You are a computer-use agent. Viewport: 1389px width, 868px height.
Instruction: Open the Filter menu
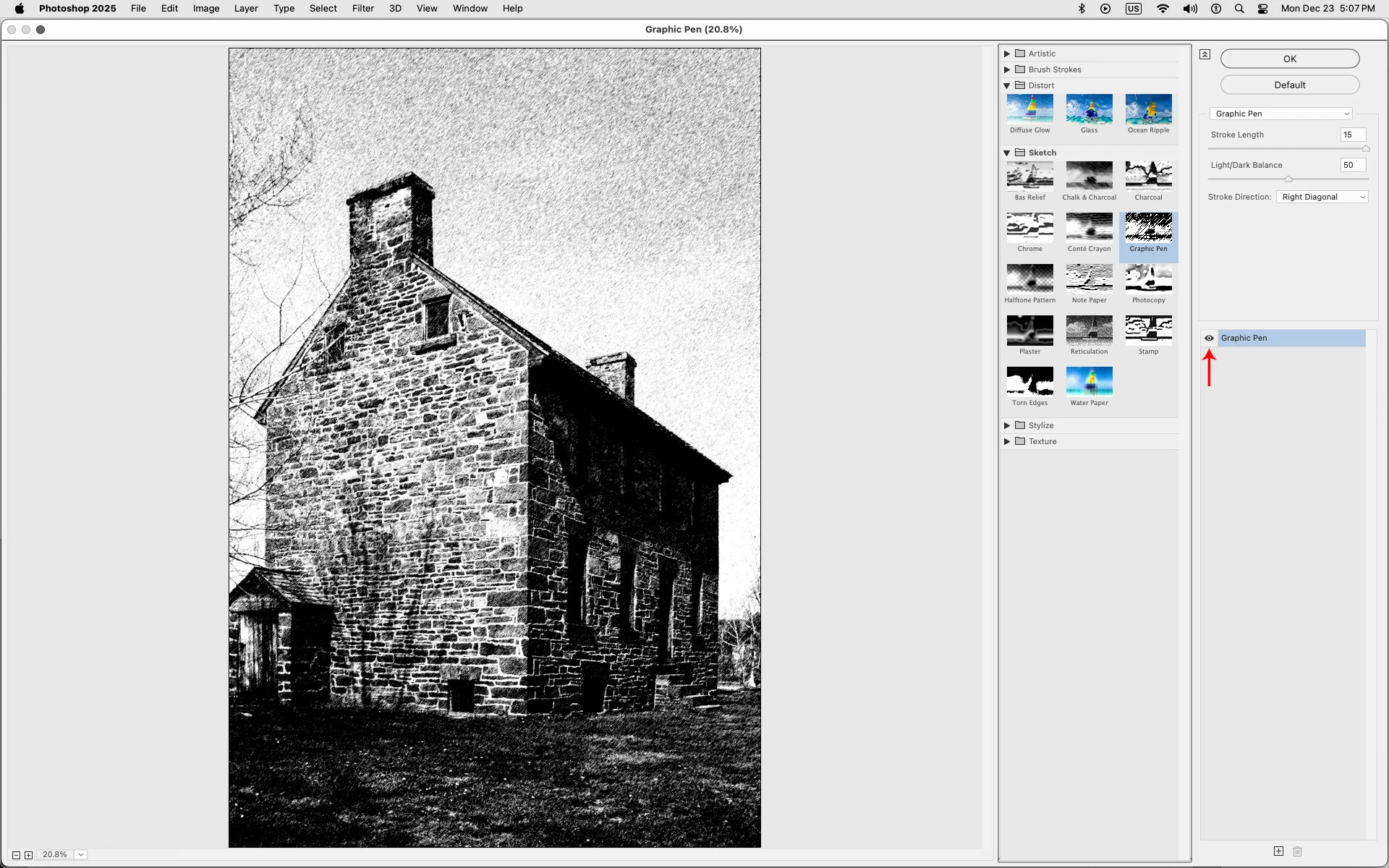pyautogui.click(x=362, y=9)
